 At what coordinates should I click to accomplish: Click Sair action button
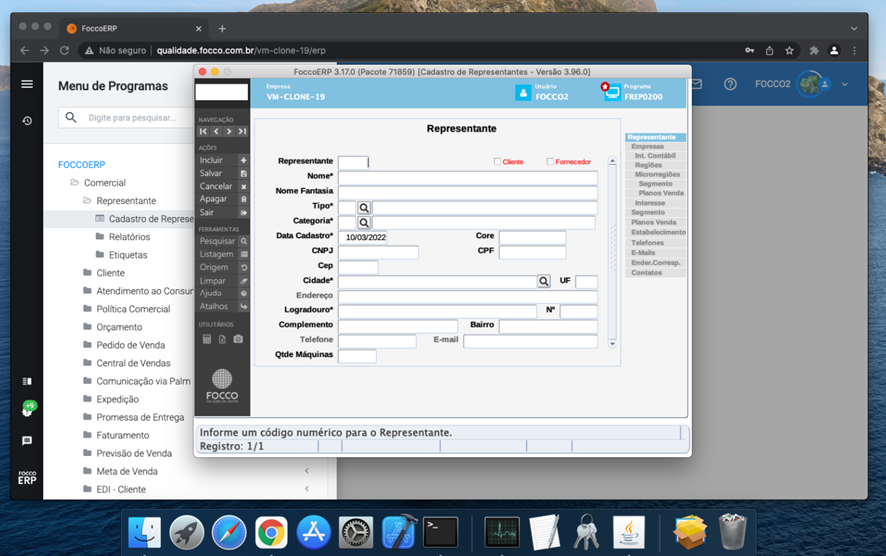click(223, 212)
